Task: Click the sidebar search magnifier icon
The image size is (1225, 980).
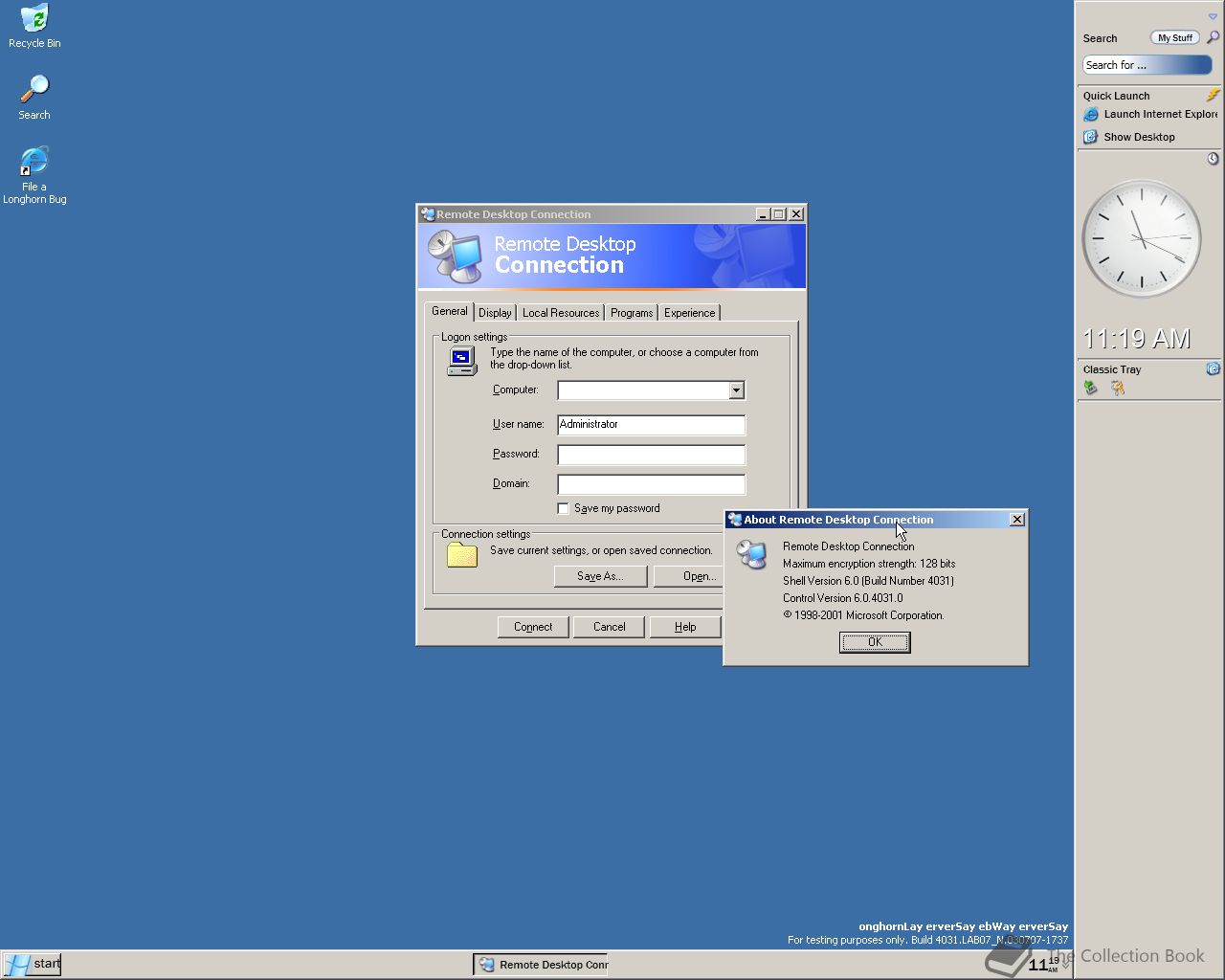Action: pos(1213,37)
